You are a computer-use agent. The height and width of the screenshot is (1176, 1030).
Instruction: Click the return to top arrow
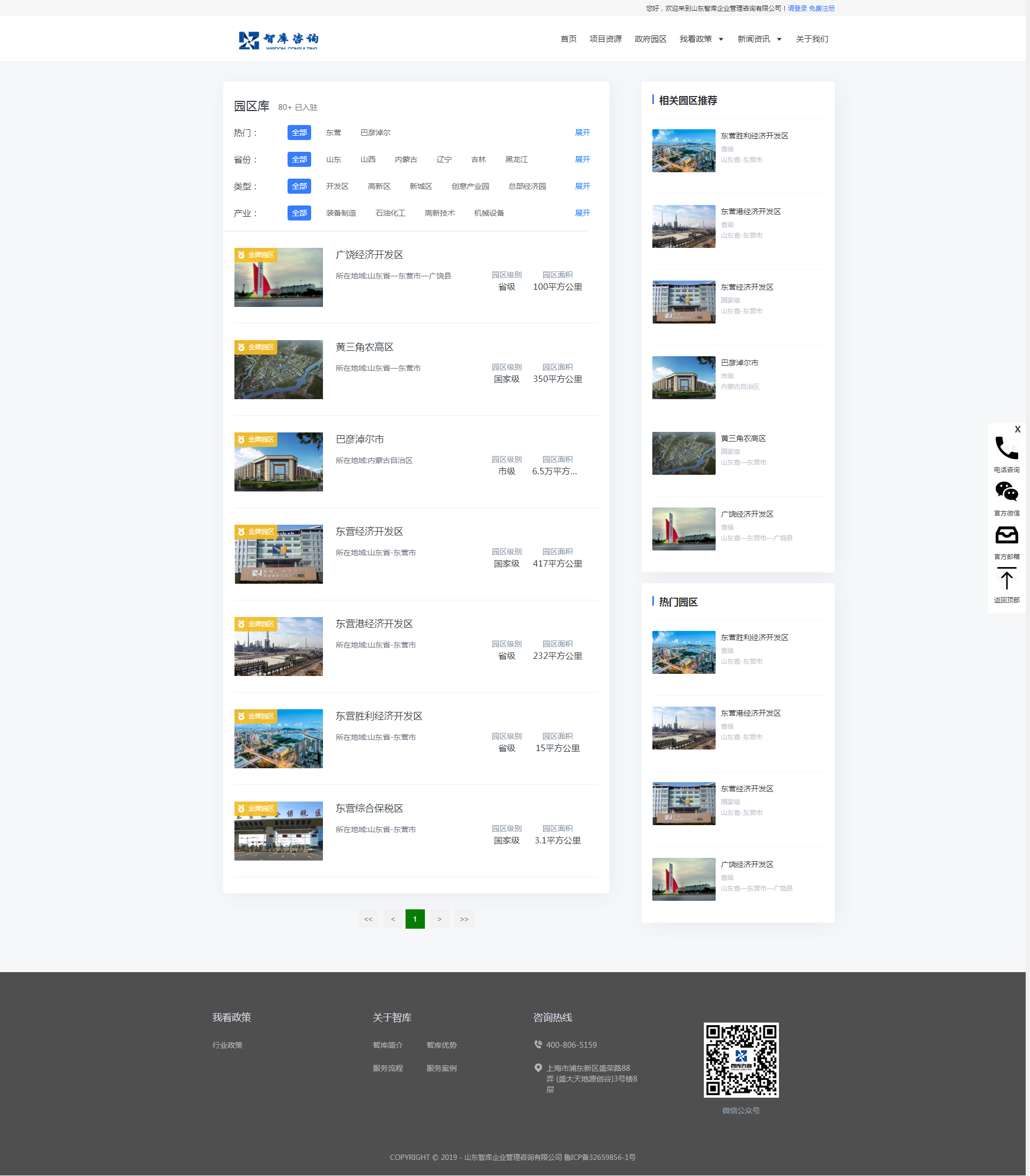[x=1006, y=579]
